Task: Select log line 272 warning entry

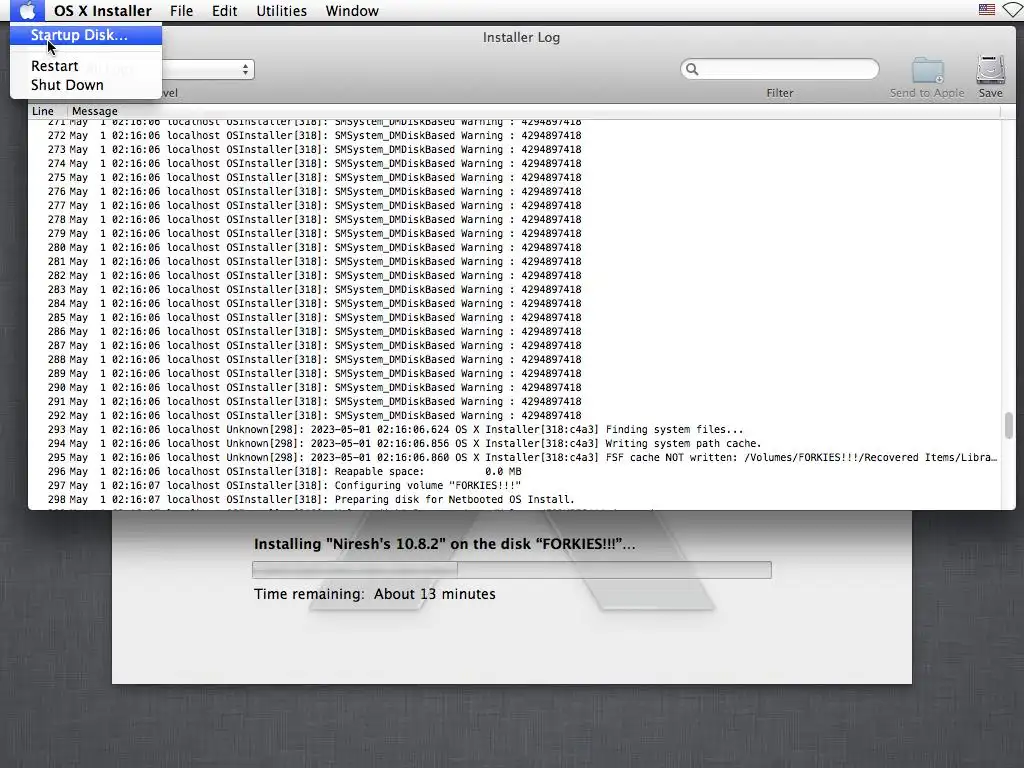Action: (x=515, y=136)
